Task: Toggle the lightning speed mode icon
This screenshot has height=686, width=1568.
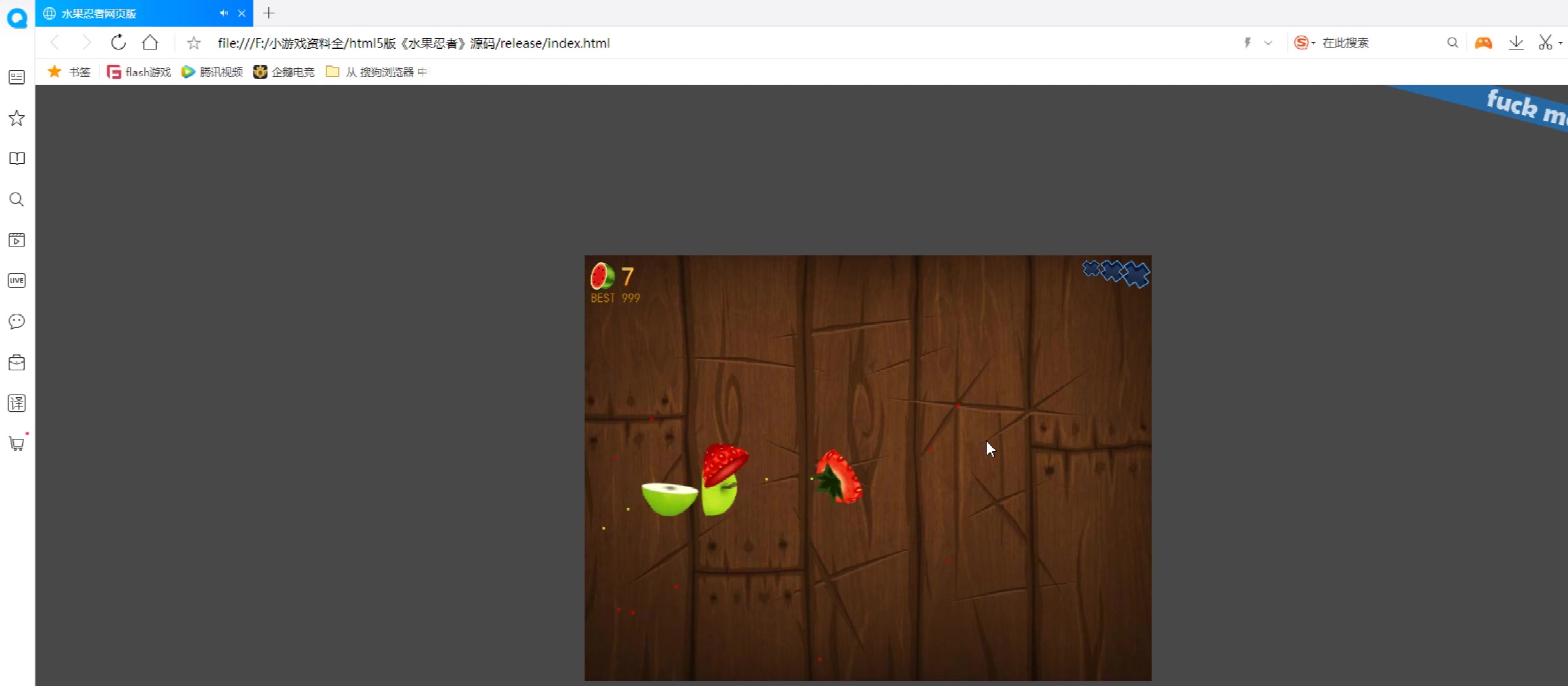Action: (x=1247, y=43)
